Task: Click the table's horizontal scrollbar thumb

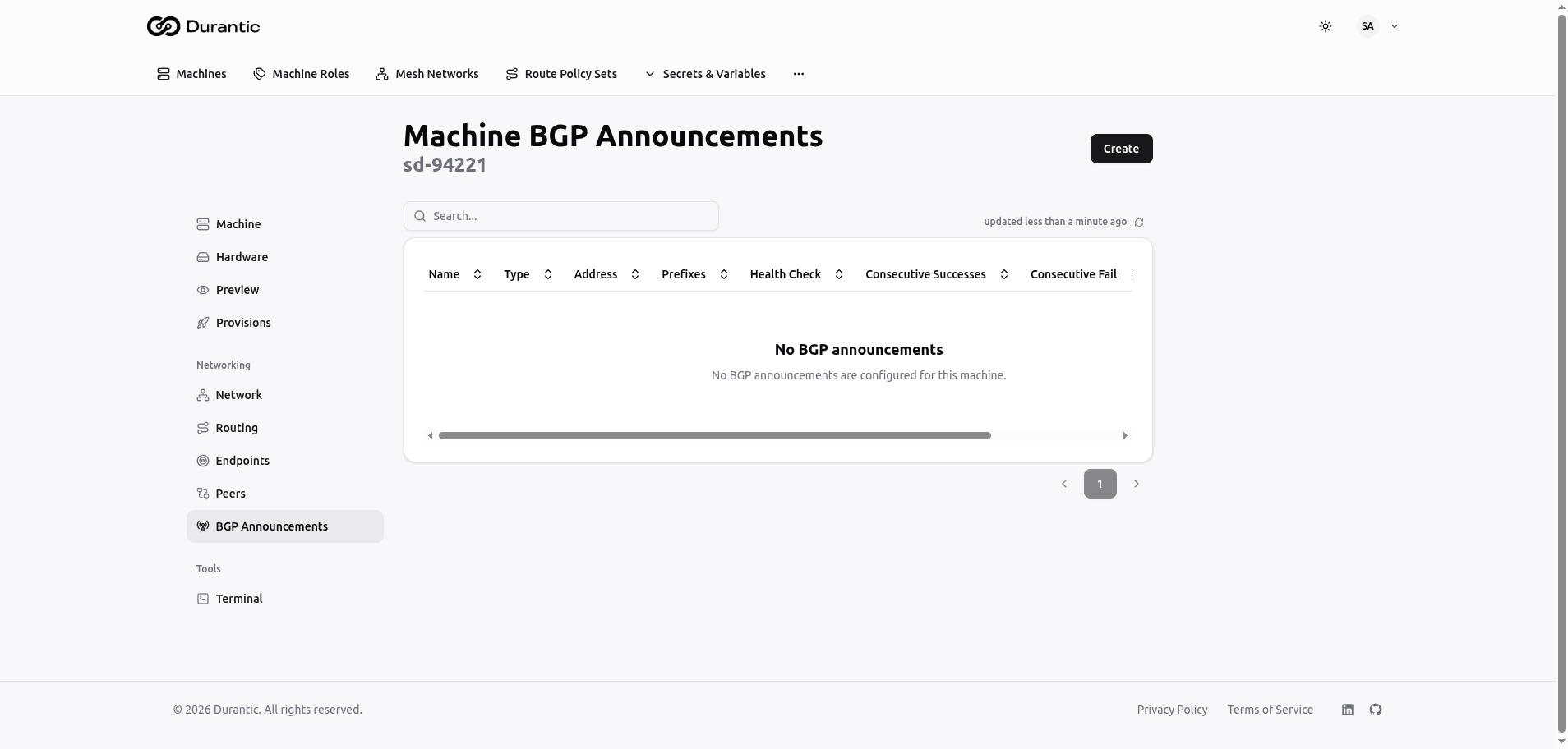Action: [714, 435]
